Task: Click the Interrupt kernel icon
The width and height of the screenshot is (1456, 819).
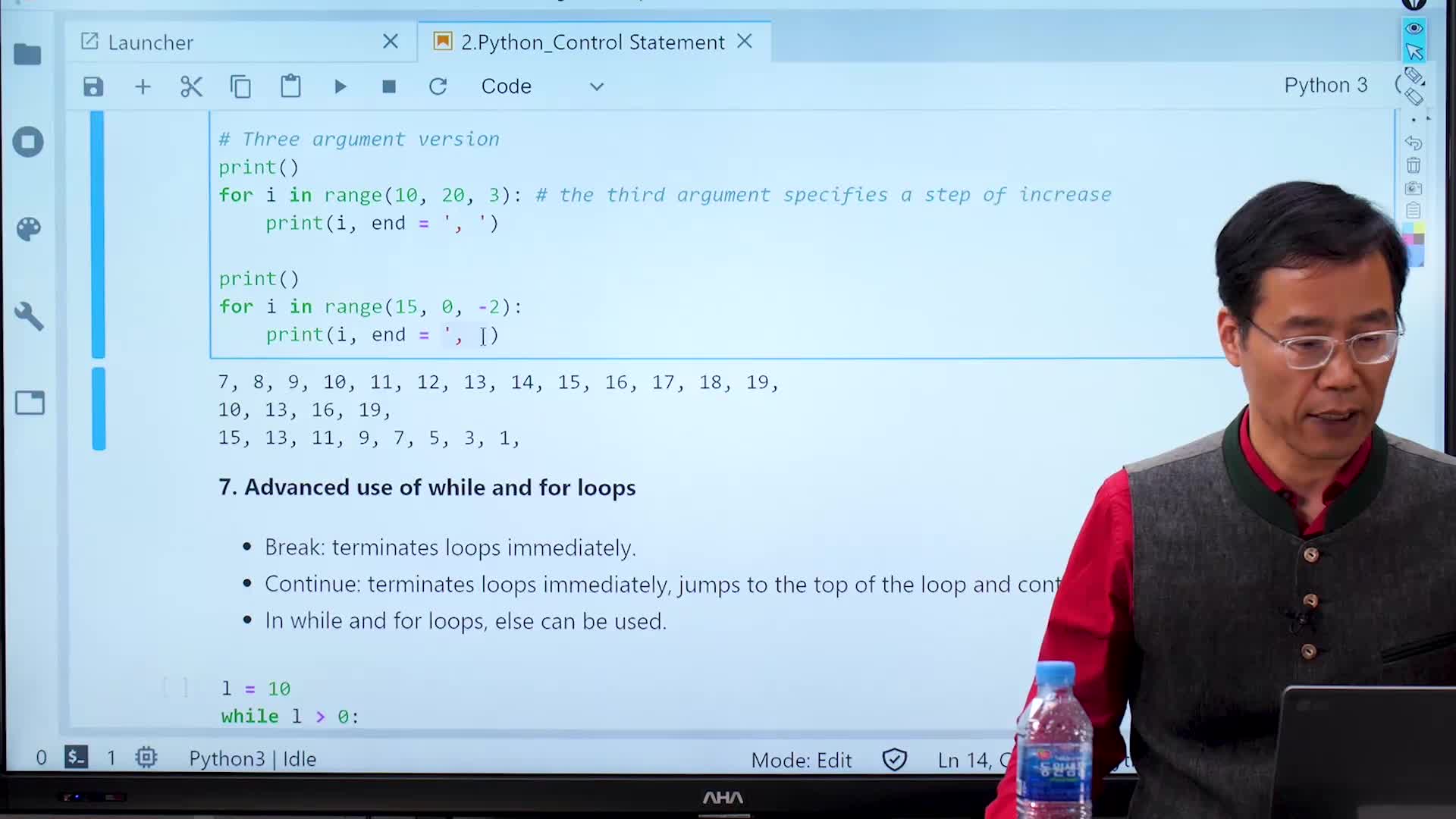Action: pyautogui.click(x=388, y=86)
